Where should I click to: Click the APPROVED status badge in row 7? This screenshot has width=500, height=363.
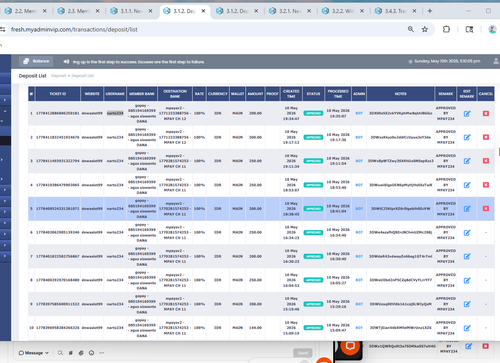tap(313, 256)
